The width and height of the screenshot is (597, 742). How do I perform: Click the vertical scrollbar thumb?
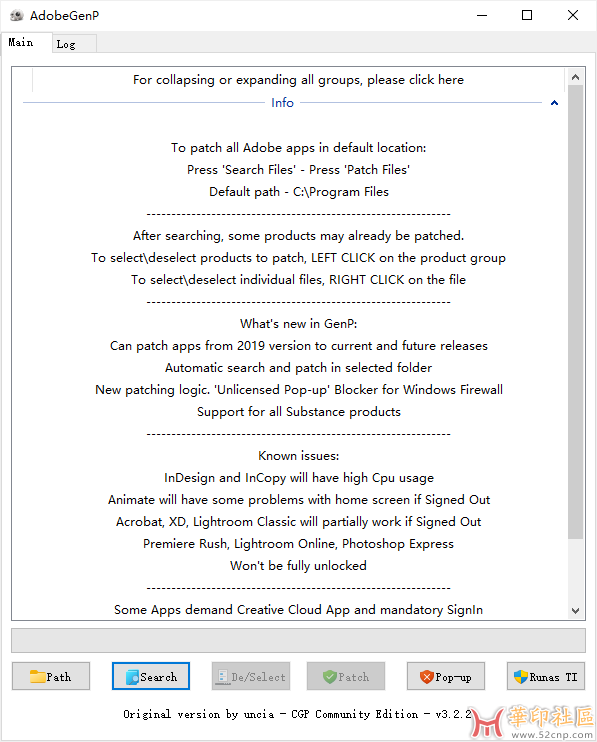(x=575, y=312)
